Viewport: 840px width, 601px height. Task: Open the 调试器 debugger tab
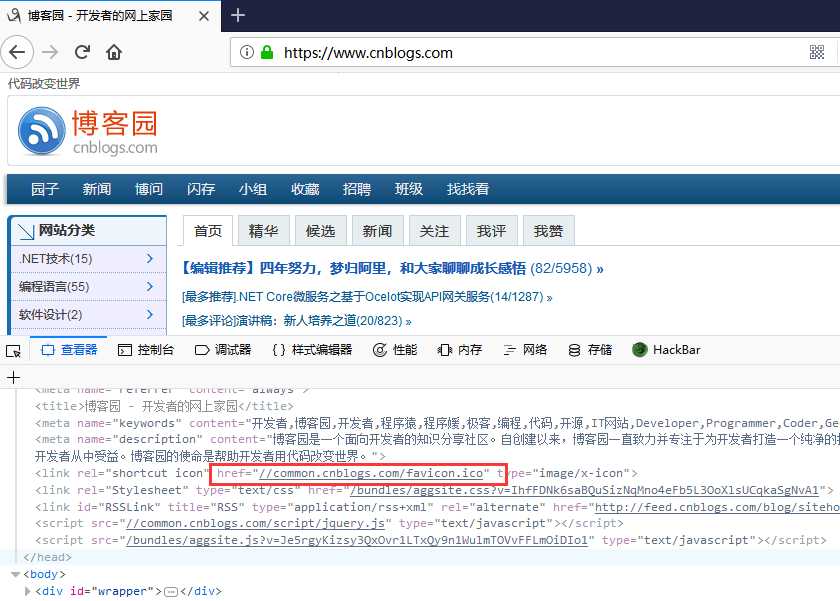point(223,350)
